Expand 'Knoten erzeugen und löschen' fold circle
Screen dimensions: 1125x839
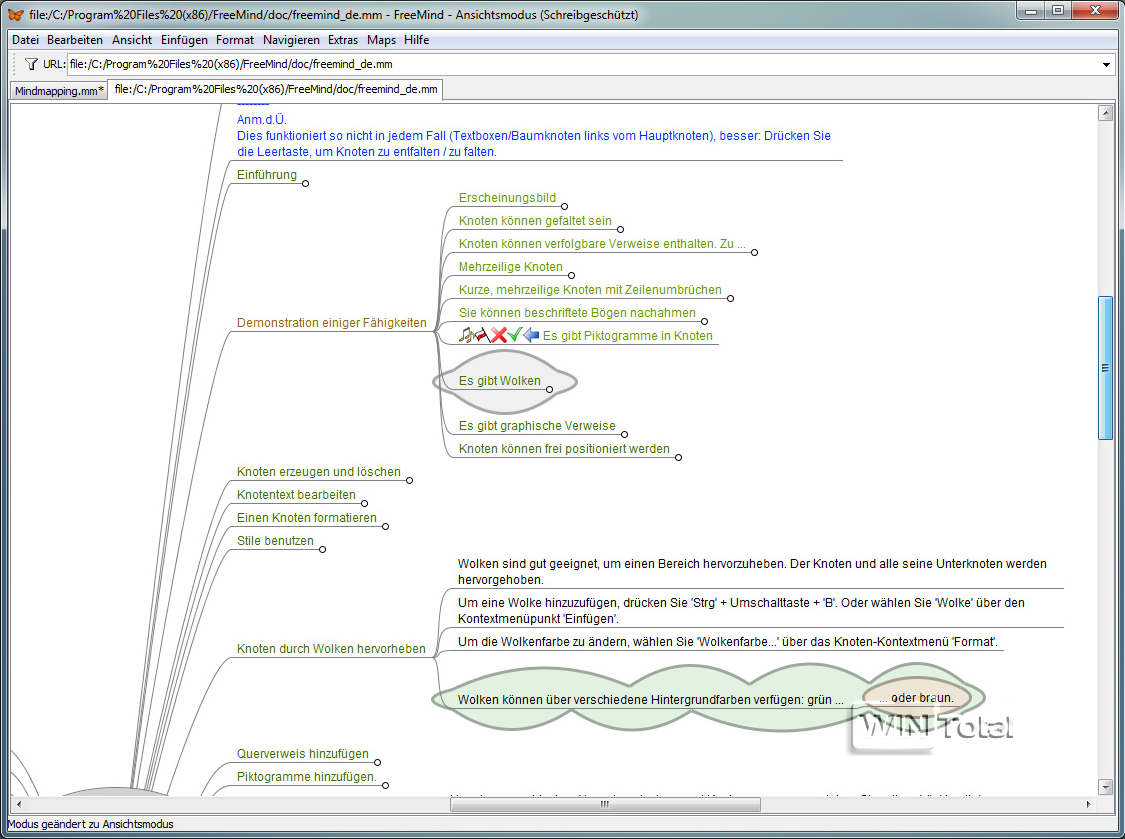pyautogui.click(x=410, y=481)
